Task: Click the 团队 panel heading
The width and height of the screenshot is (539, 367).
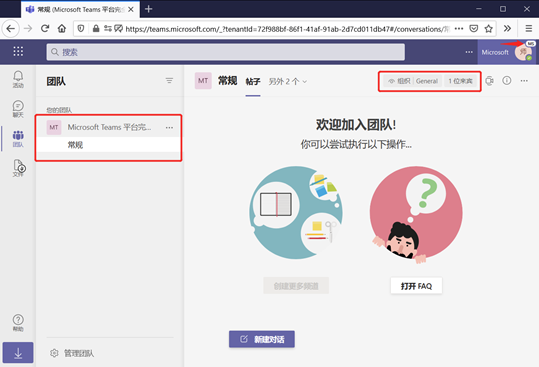Action: point(56,81)
